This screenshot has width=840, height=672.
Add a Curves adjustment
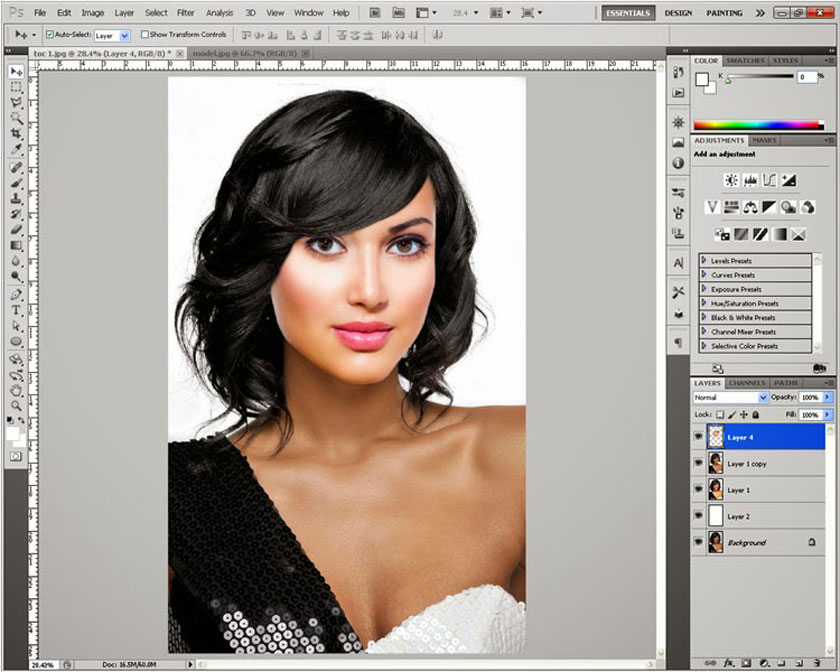click(769, 180)
